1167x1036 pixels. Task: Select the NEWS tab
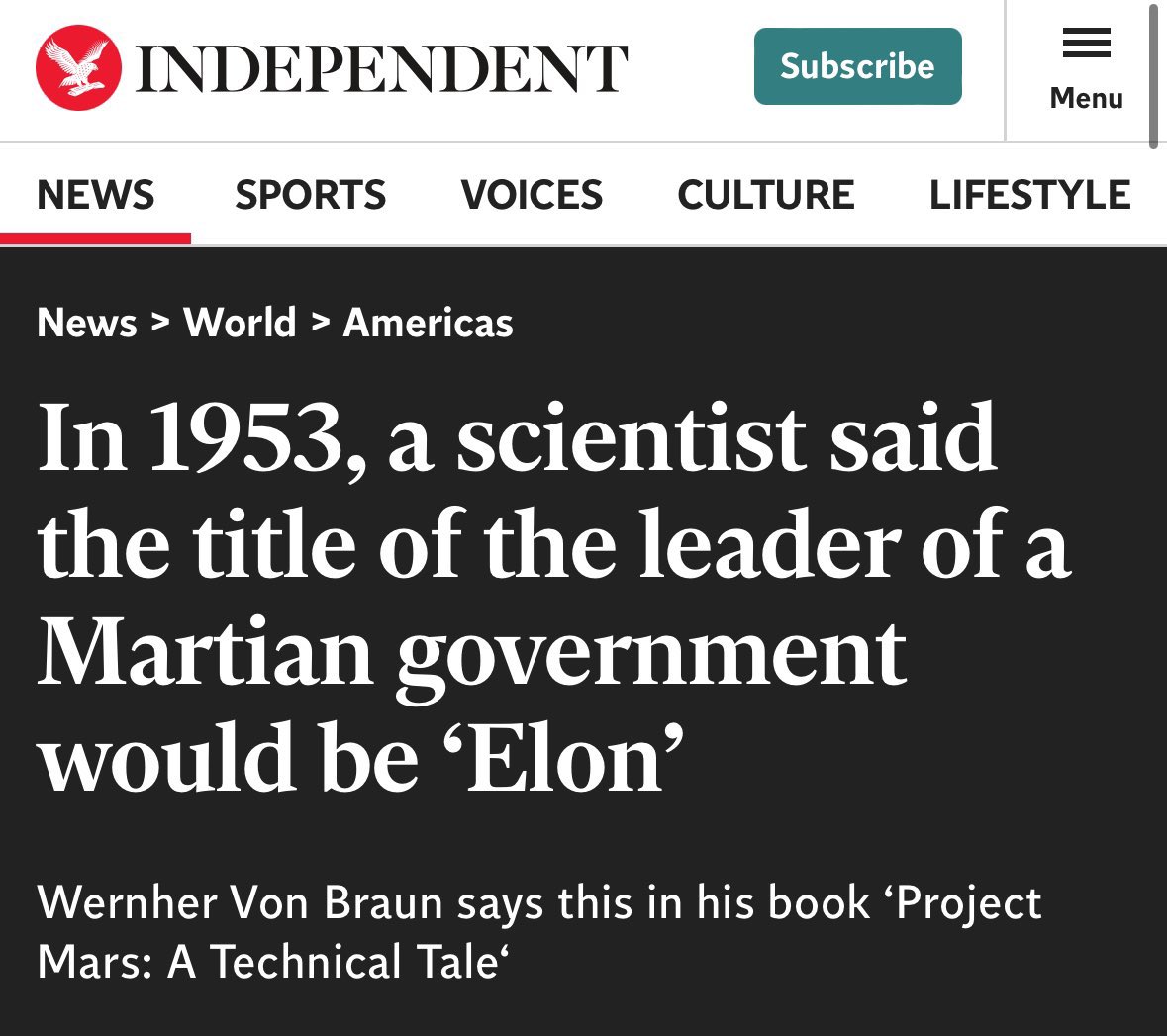tap(95, 195)
